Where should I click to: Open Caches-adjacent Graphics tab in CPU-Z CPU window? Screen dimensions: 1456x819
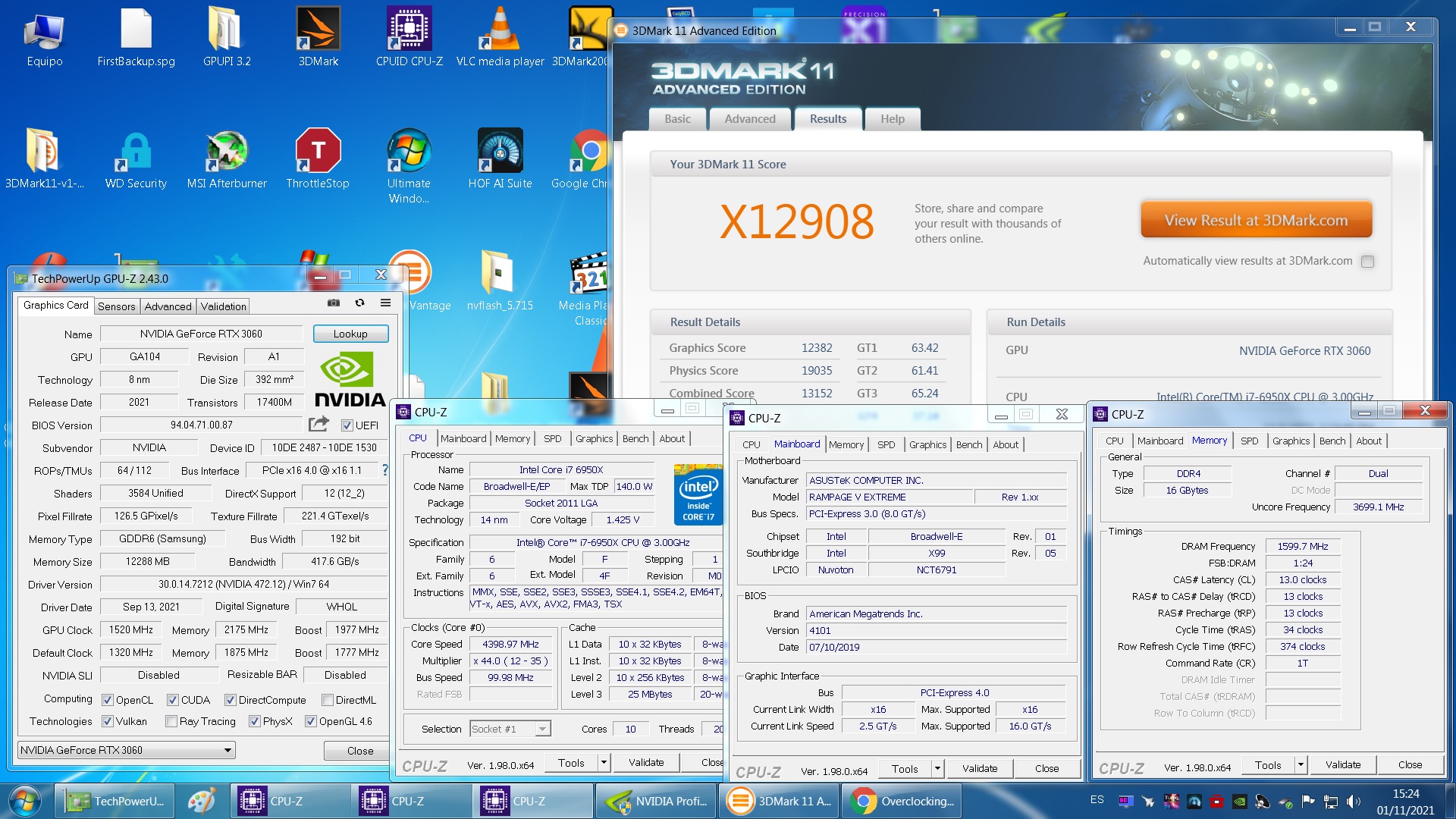coord(594,438)
